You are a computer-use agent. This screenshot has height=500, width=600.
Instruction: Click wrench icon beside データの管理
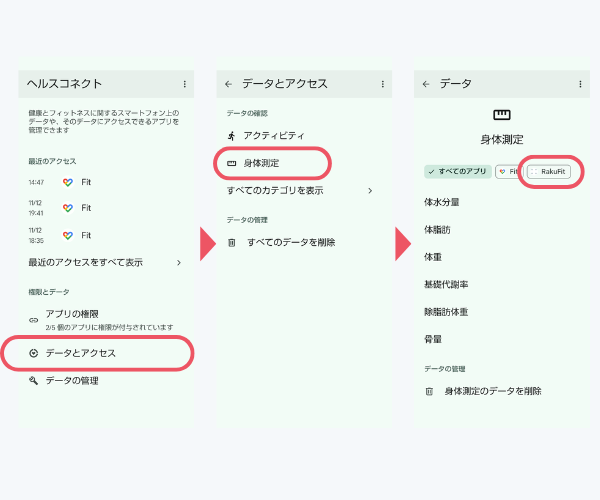(x=34, y=381)
